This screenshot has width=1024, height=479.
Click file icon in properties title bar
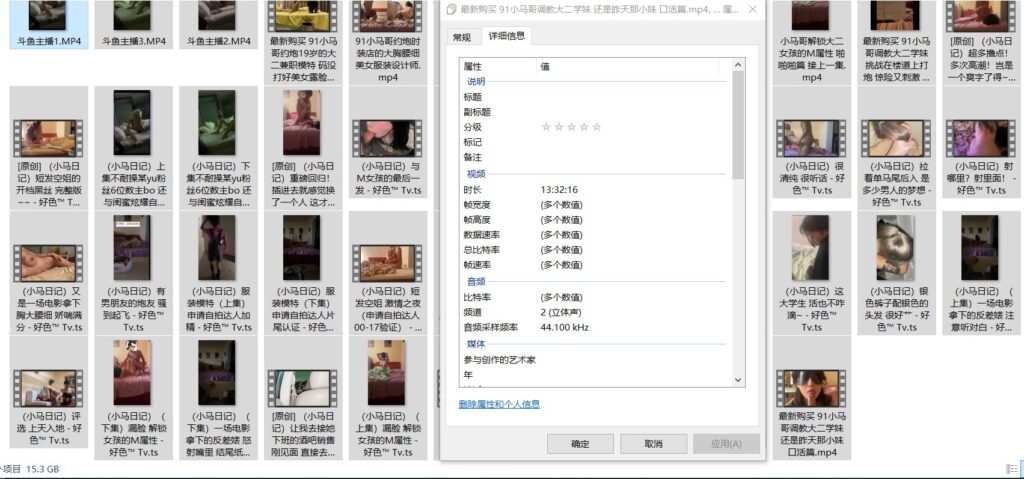[450, 9]
